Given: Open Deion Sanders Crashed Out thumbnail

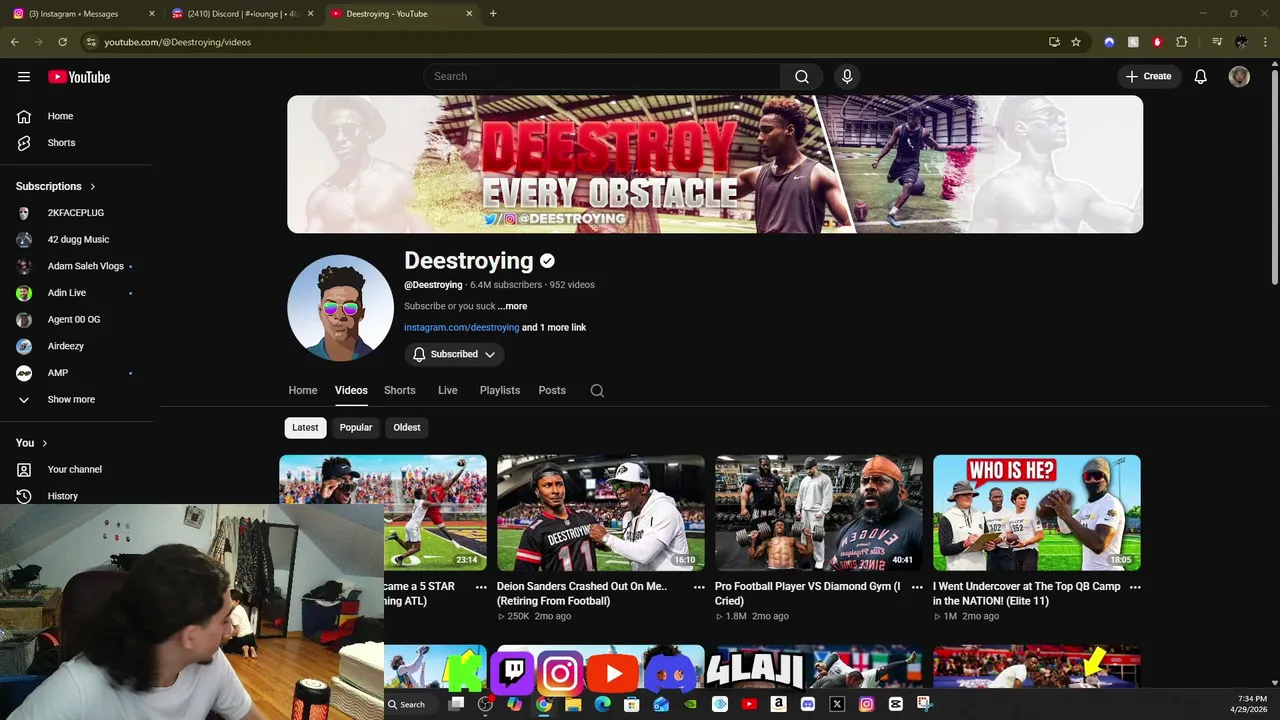Looking at the screenshot, I should (601, 512).
